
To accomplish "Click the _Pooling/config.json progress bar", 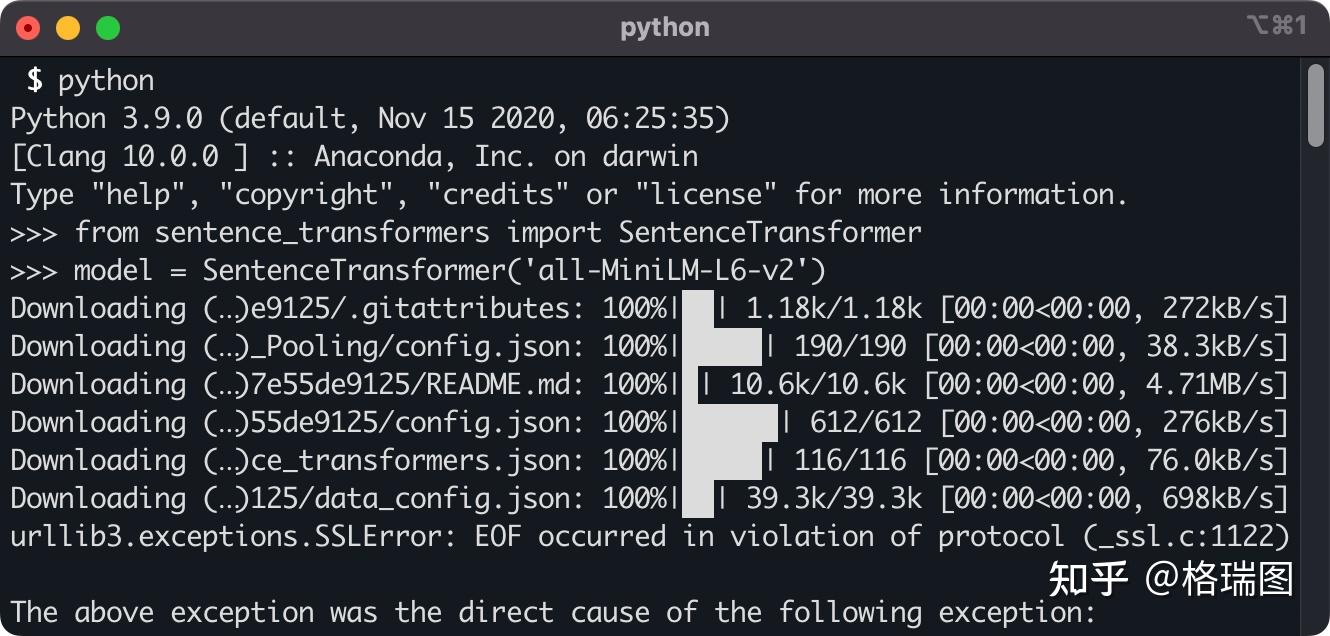I will [722, 346].
